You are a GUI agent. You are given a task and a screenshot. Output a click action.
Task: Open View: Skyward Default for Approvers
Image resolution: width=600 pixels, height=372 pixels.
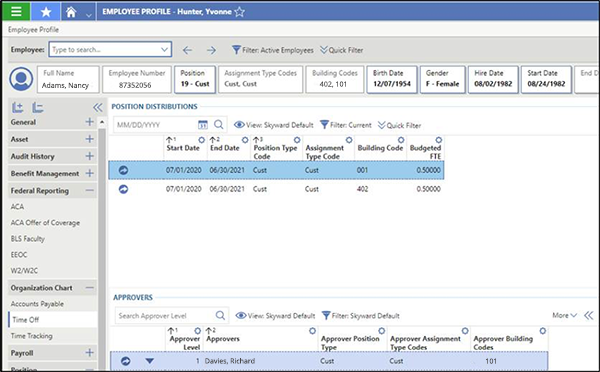[x=275, y=316]
